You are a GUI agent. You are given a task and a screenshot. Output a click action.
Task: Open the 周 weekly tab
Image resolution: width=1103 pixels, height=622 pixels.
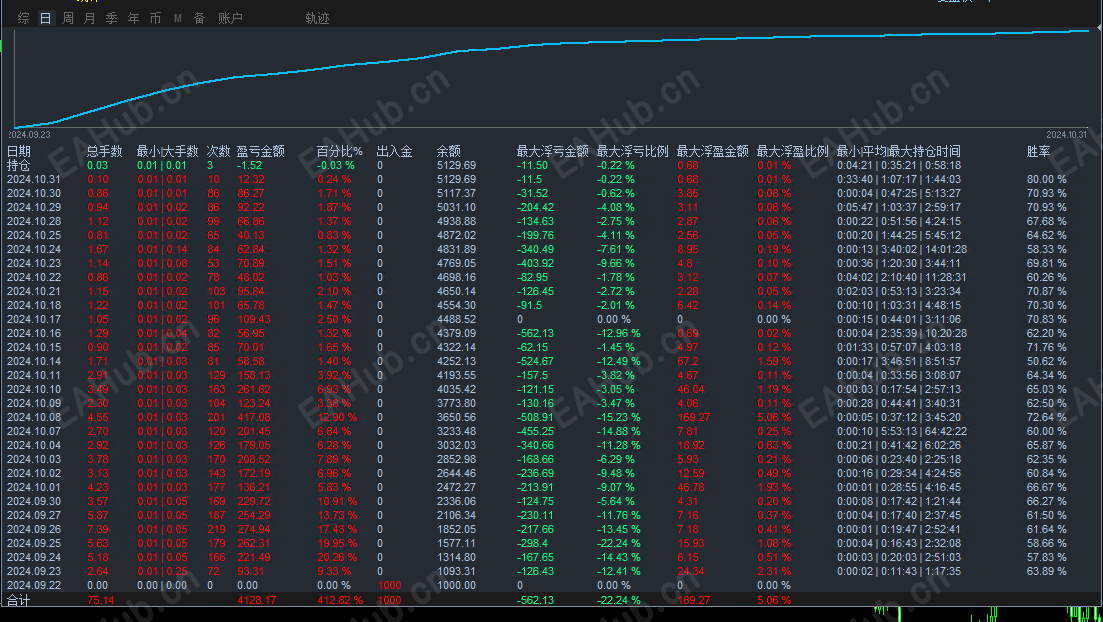coord(68,18)
